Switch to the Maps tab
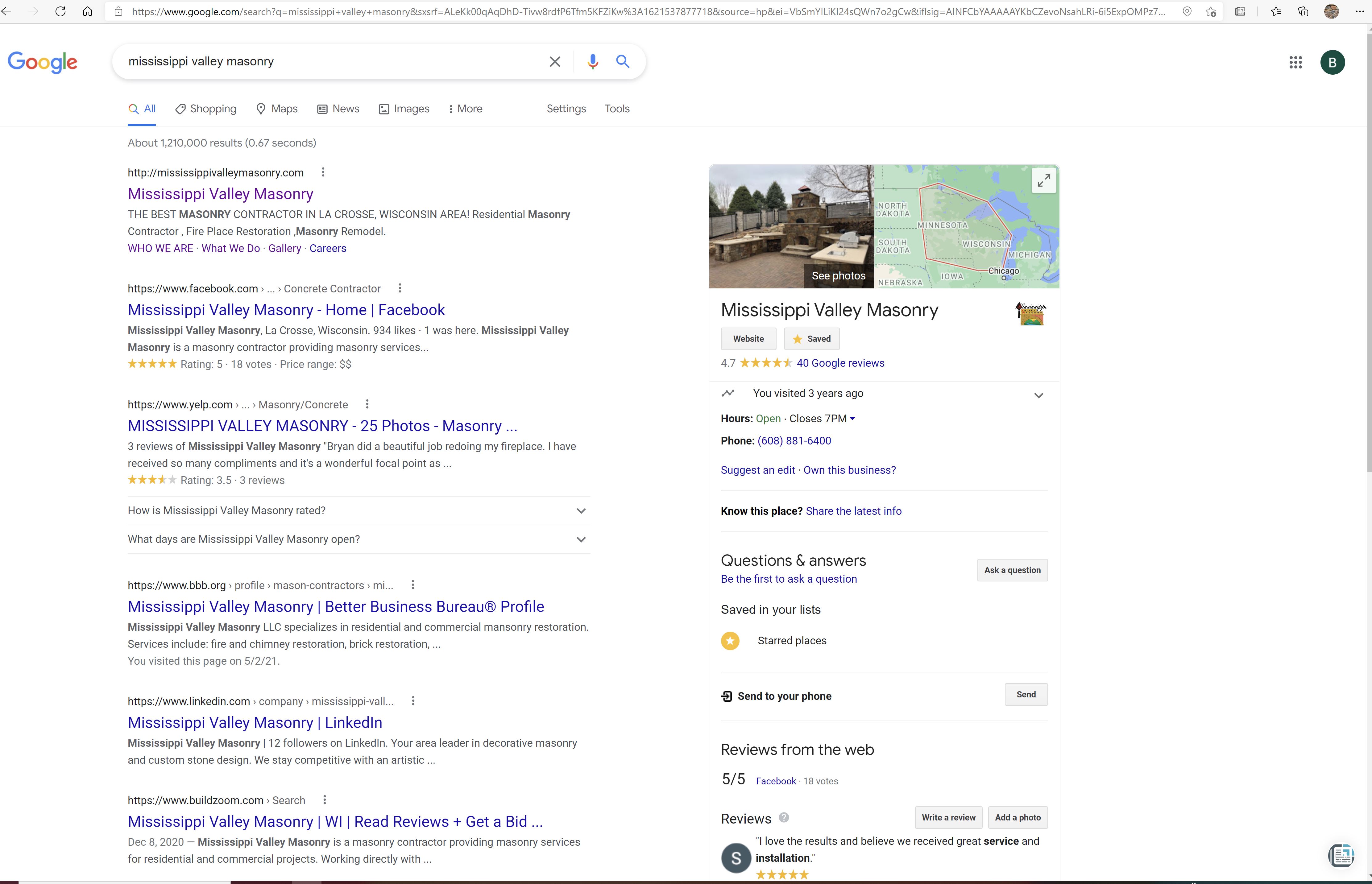This screenshot has width=1372, height=884. [277, 109]
